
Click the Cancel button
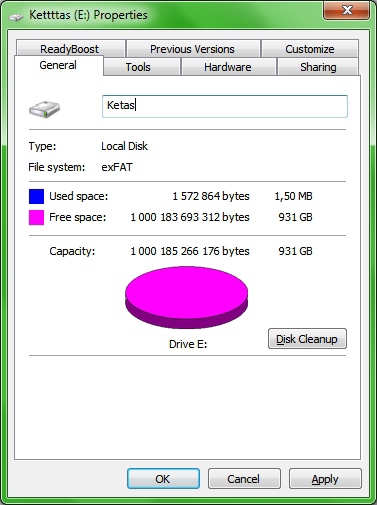pyautogui.click(x=244, y=479)
